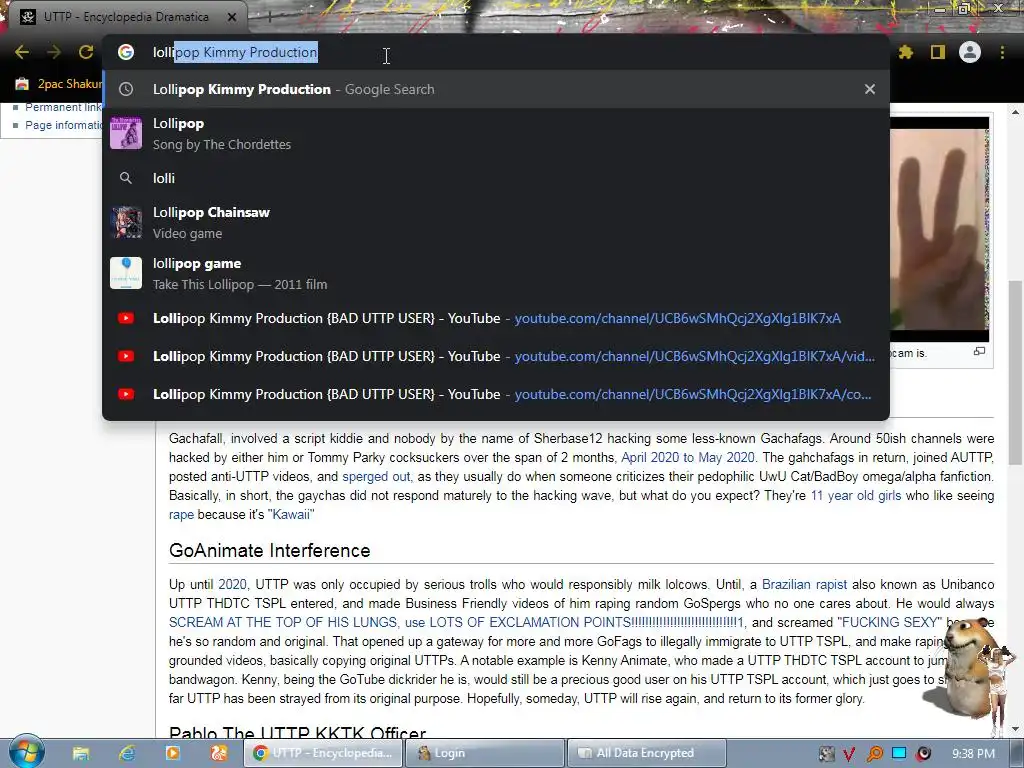Click the 'GoAnimate Interference' heading
This screenshot has height=768, width=1024.
click(x=270, y=551)
